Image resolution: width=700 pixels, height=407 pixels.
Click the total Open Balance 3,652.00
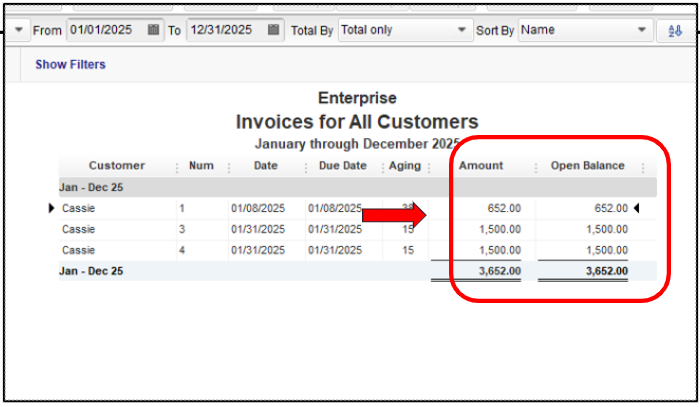607,271
